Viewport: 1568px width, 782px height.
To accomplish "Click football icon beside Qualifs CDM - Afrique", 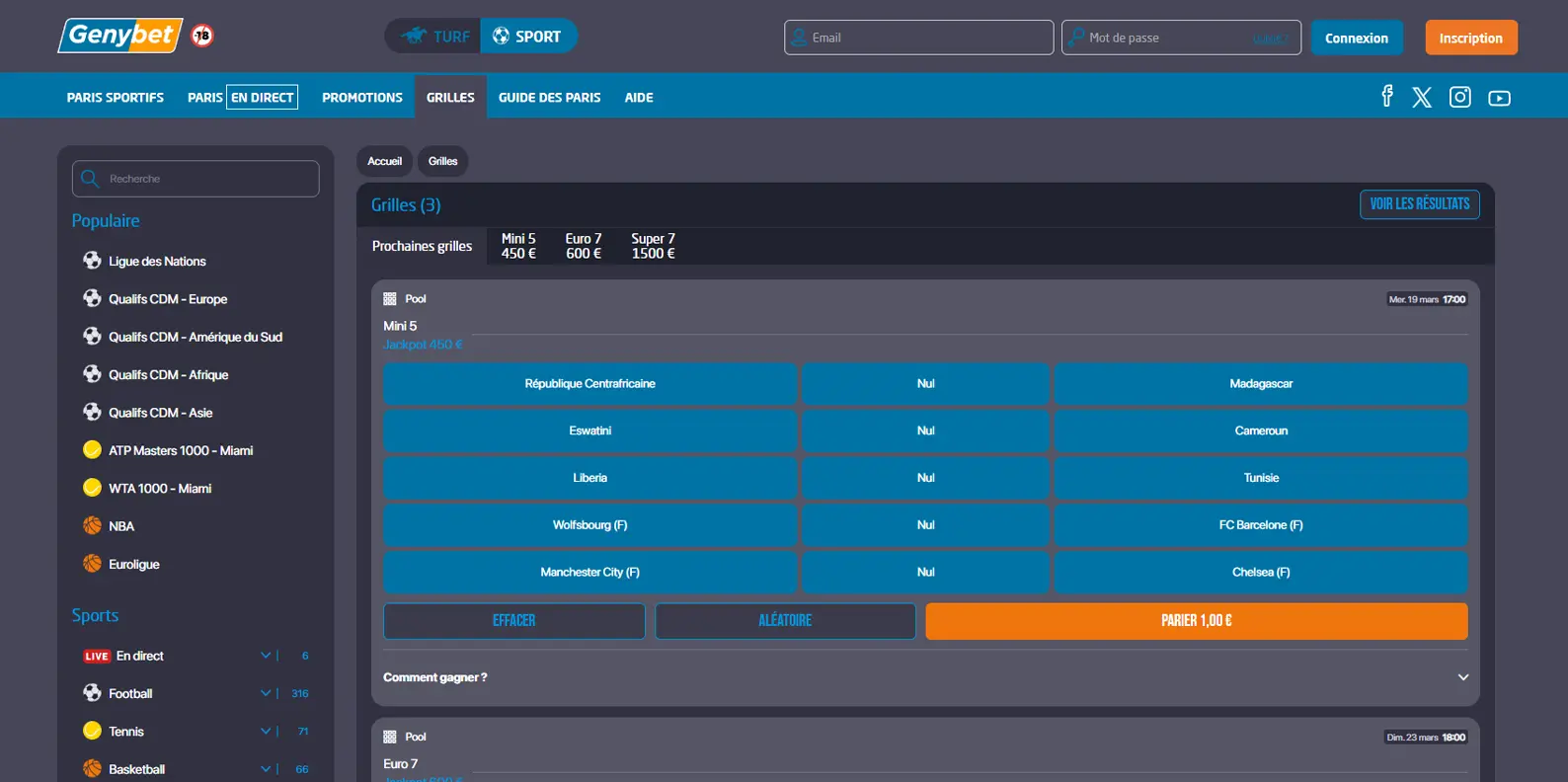I will 92,374.
